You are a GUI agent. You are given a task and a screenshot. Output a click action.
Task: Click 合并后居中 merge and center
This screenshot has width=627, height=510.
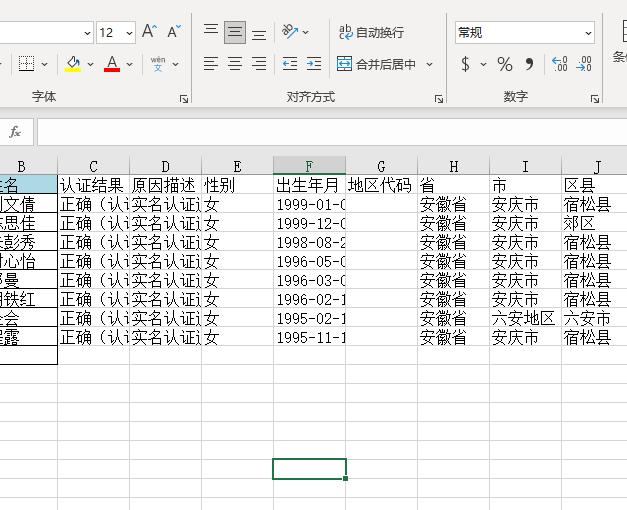[x=376, y=64]
